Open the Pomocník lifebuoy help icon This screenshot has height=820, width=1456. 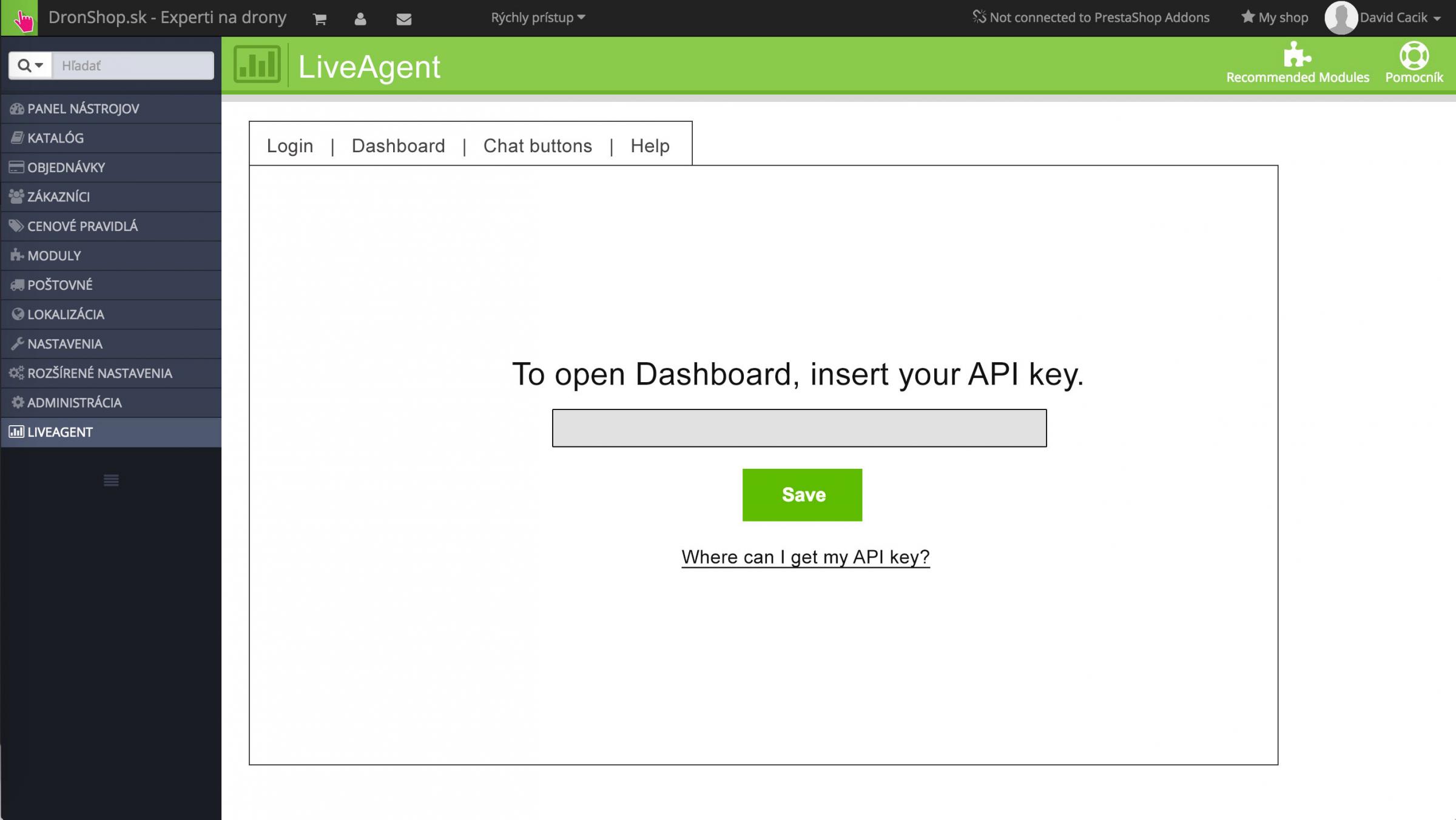click(1414, 55)
